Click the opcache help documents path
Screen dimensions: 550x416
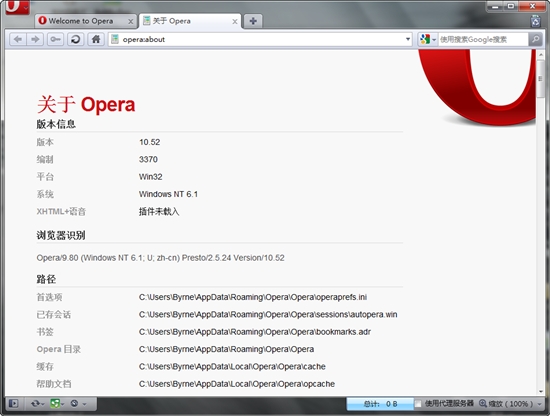point(237,384)
